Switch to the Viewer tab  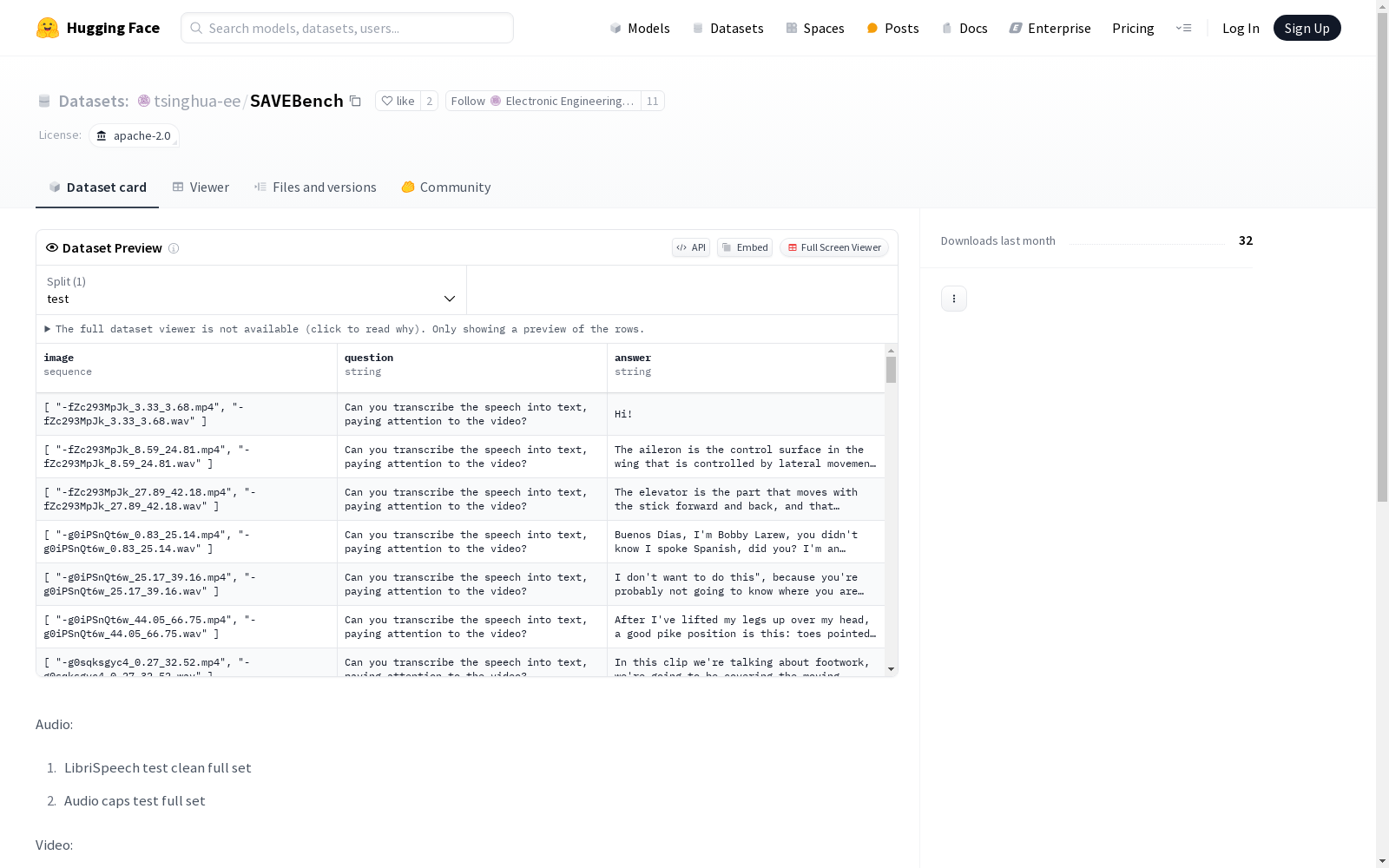[x=201, y=187]
